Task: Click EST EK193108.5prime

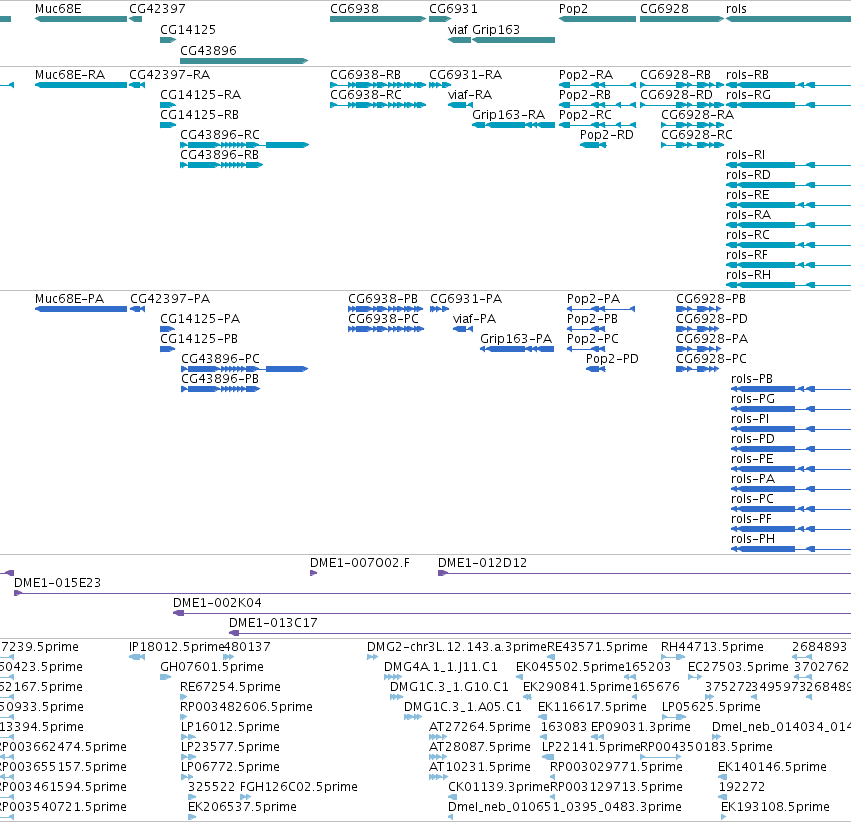Action: [x=775, y=806]
